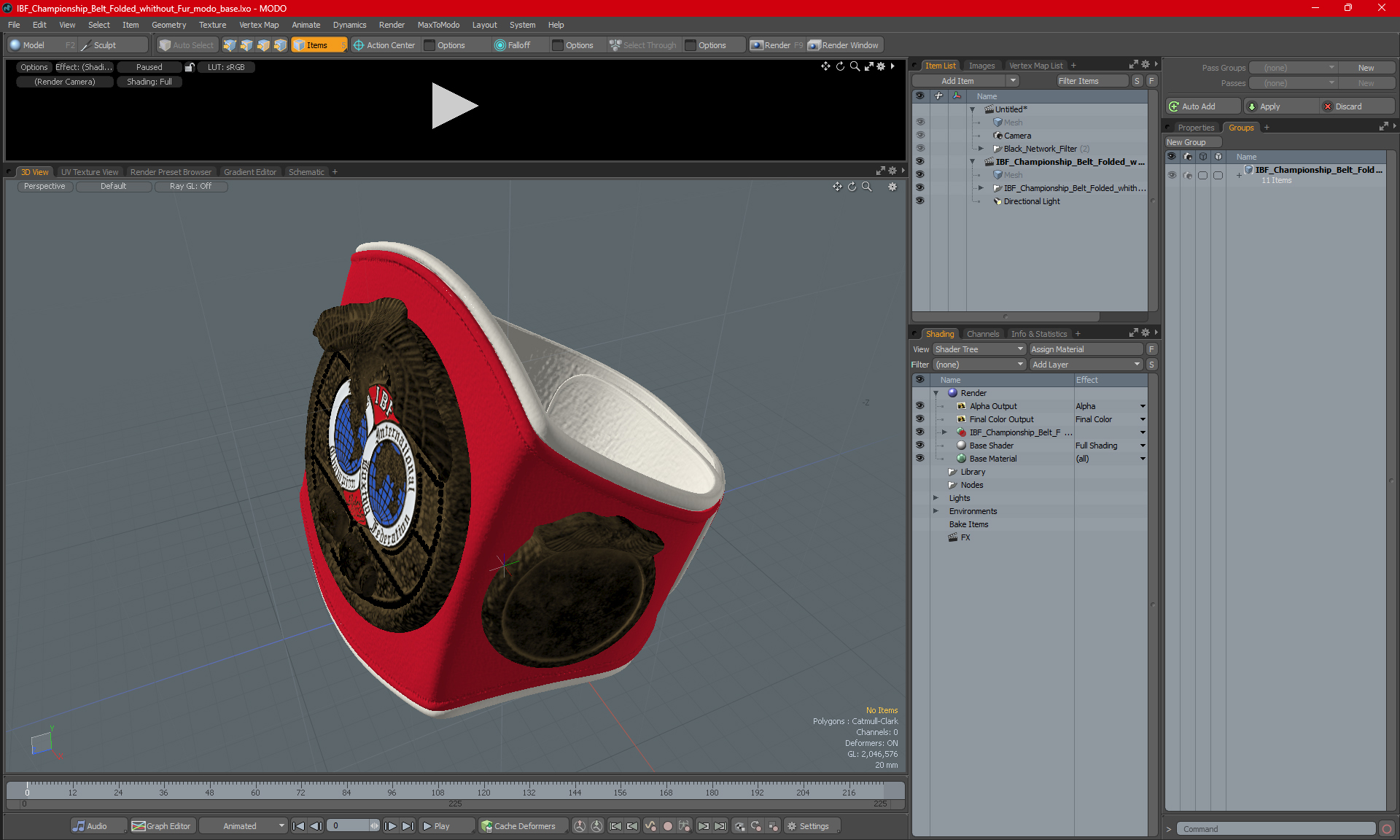The height and width of the screenshot is (840, 1400).
Task: Open Animated key mode dropdown
Action: (x=244, y=826)
